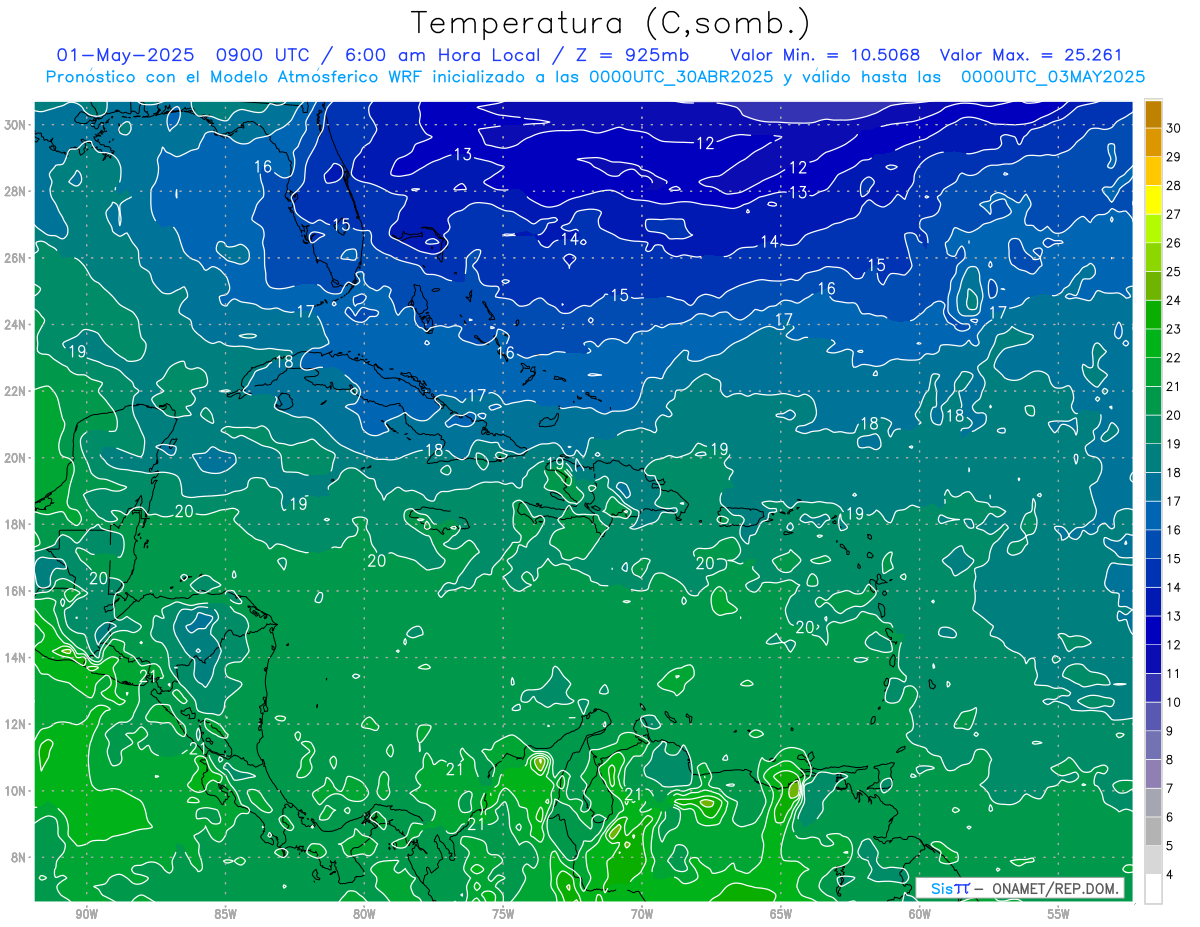
Task: Click the 'Valor Max. = 25.261' value
Action: (x=1031, y=55)
